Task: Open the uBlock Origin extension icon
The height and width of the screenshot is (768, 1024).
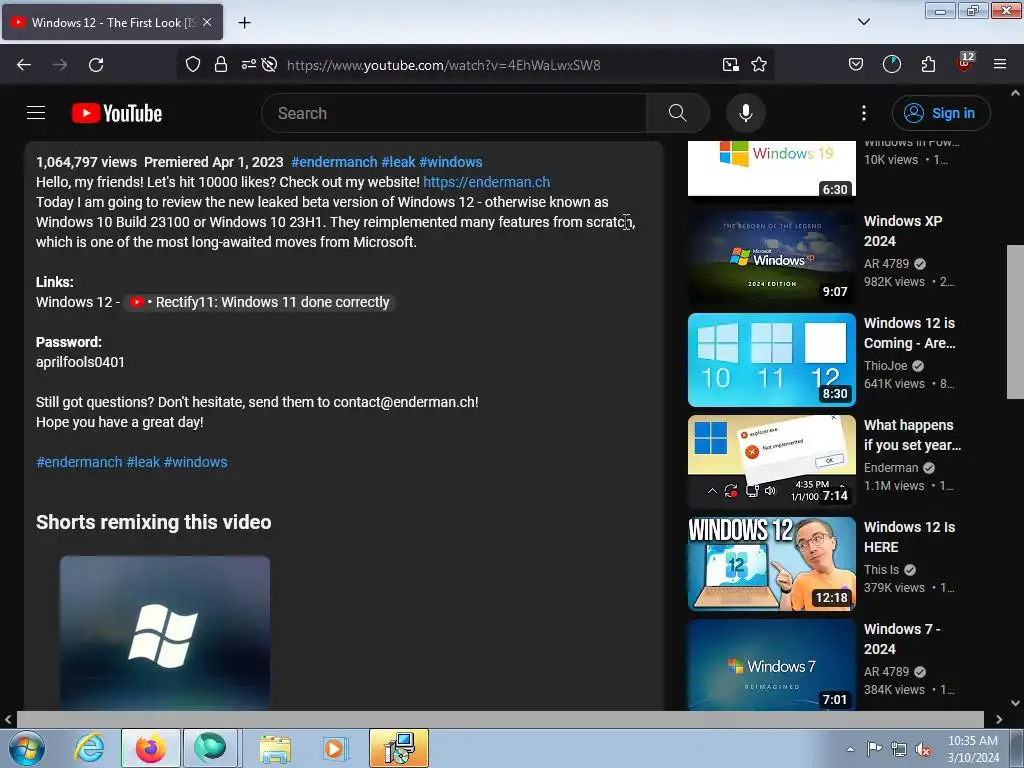Action: pos(965,63)
